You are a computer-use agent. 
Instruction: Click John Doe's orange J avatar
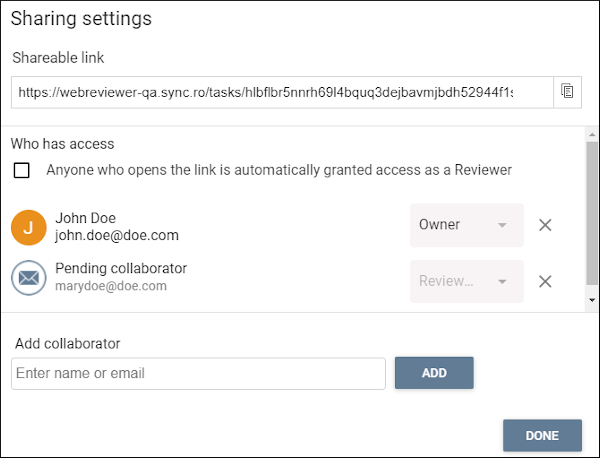tap(29, 227)
